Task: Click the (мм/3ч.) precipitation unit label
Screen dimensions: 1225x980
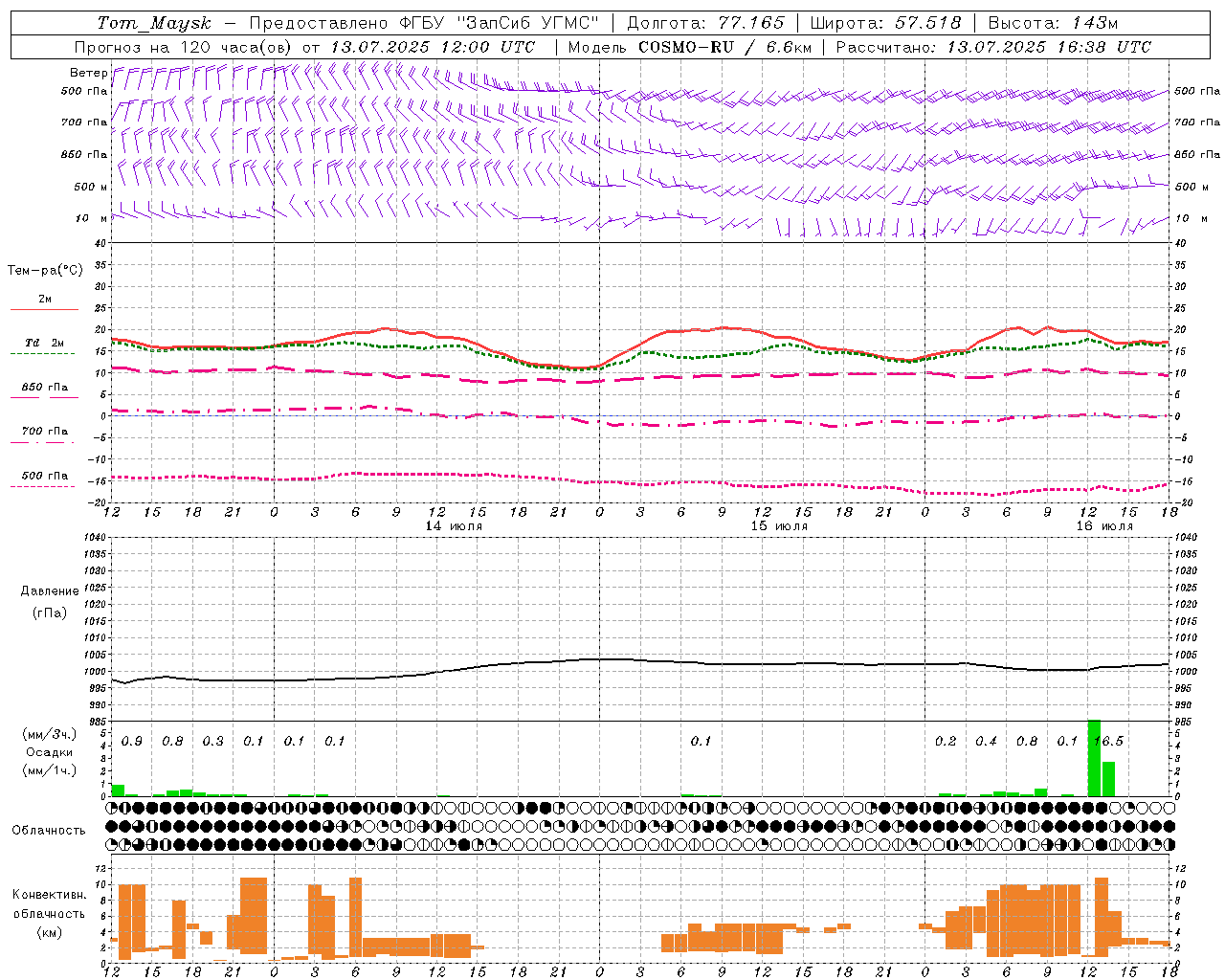Action: [49, 734]
